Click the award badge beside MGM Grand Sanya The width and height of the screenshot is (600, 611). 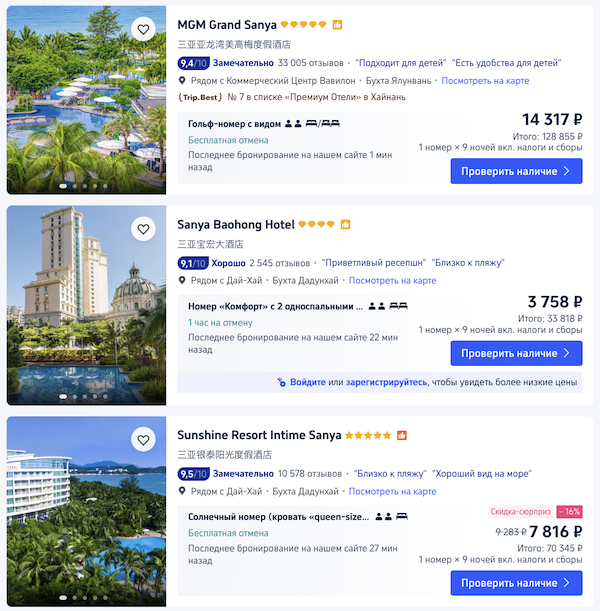(337, 25)
